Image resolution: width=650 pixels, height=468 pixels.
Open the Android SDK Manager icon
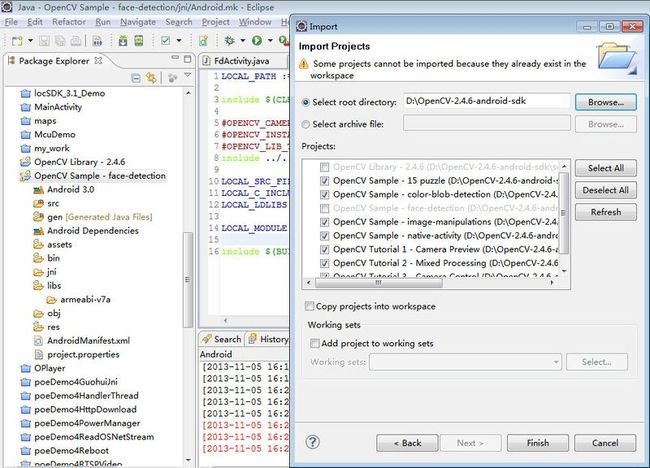[123, 41]
